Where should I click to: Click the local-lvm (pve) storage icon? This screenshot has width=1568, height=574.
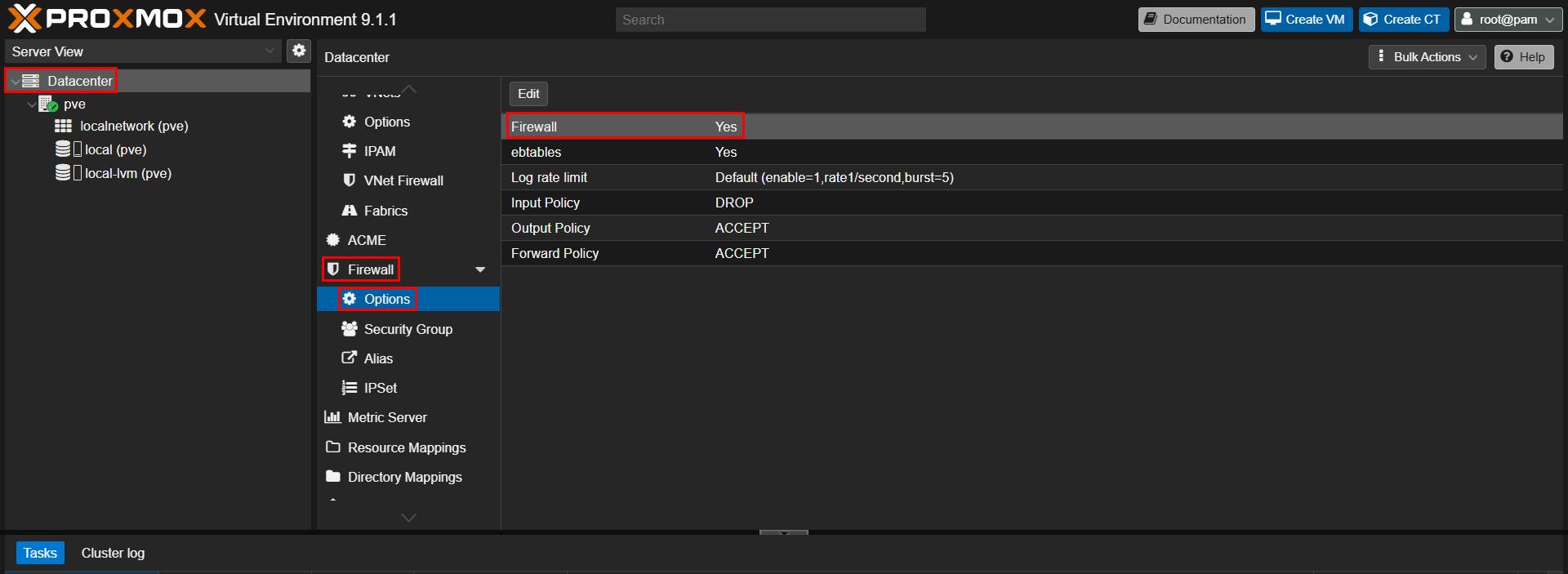(x=63, y=172)
